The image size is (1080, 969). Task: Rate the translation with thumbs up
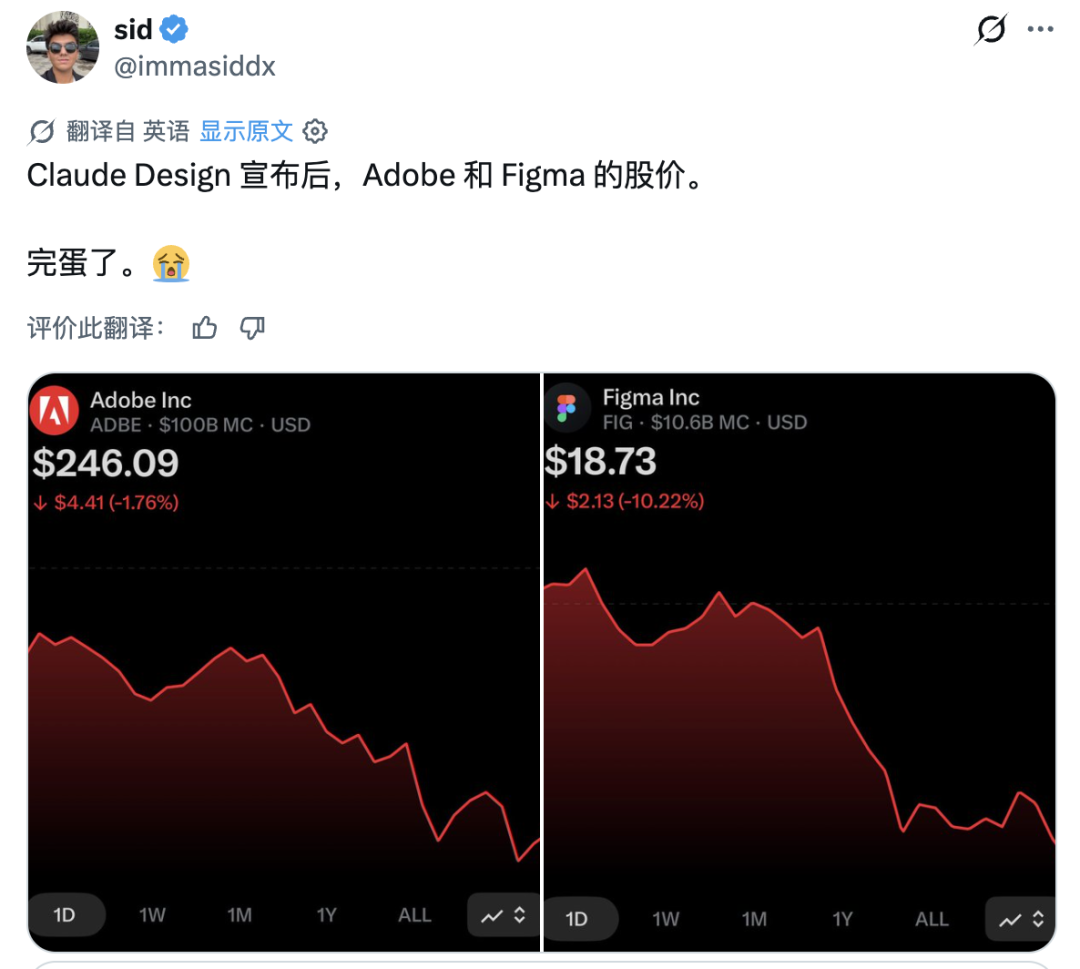click(x=205, y=328)
